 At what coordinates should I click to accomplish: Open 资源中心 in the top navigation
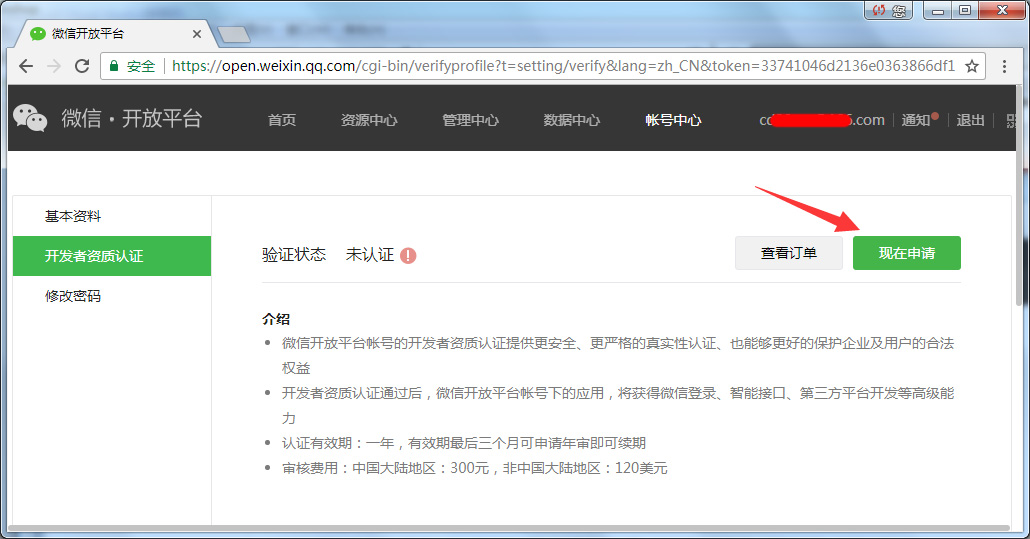[369, 120]
